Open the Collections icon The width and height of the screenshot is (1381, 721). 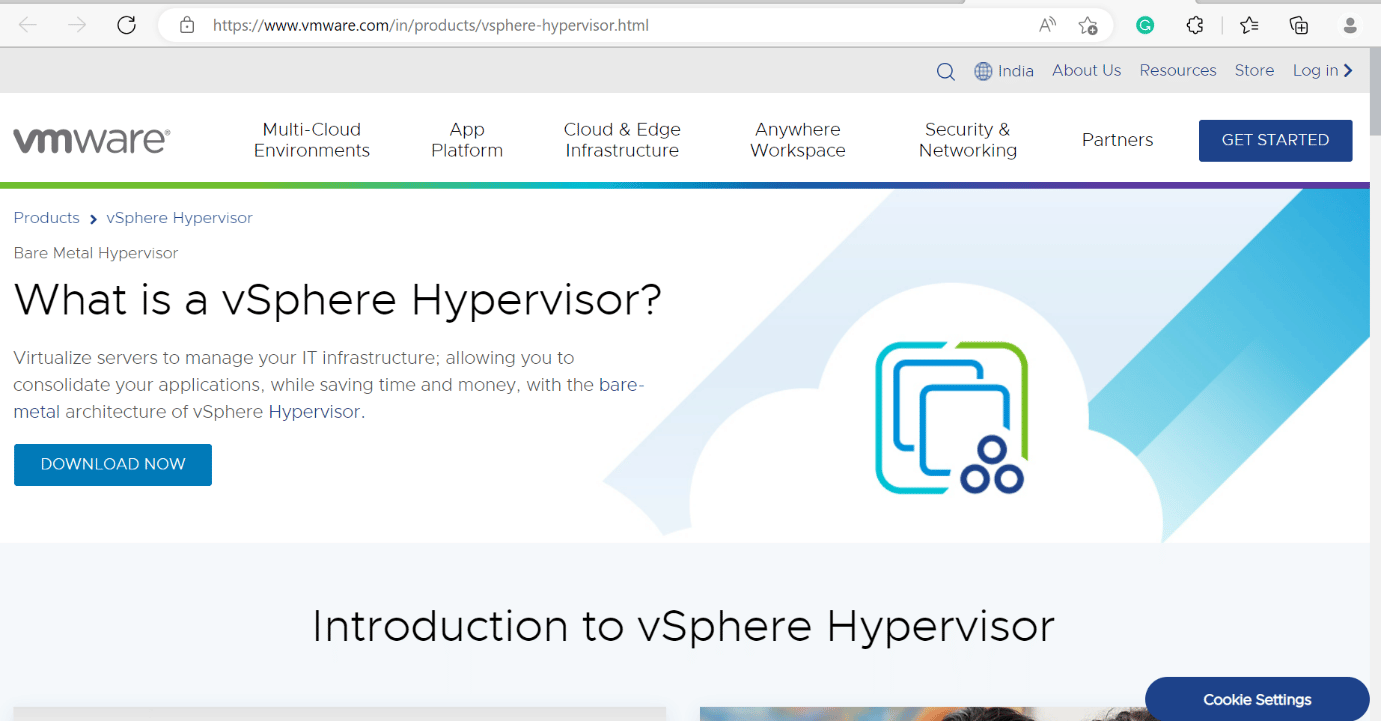coord(1299,26)
